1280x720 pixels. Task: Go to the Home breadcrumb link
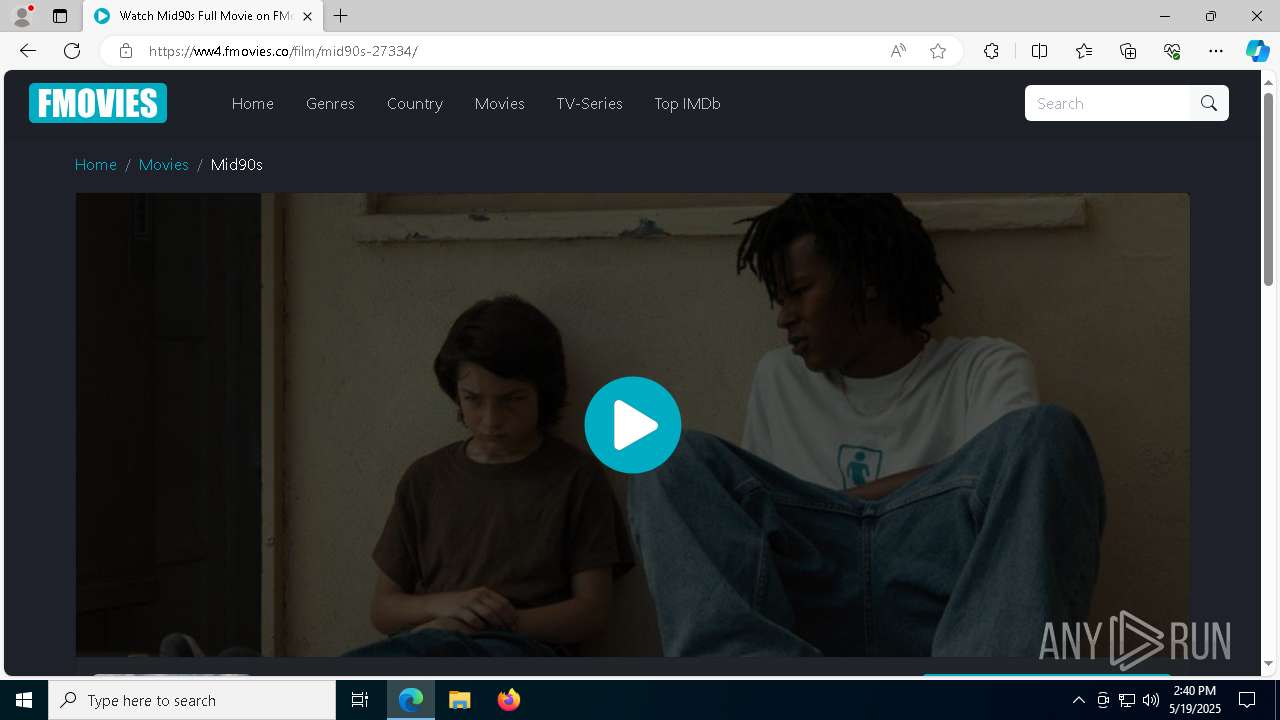click(96, 164)
